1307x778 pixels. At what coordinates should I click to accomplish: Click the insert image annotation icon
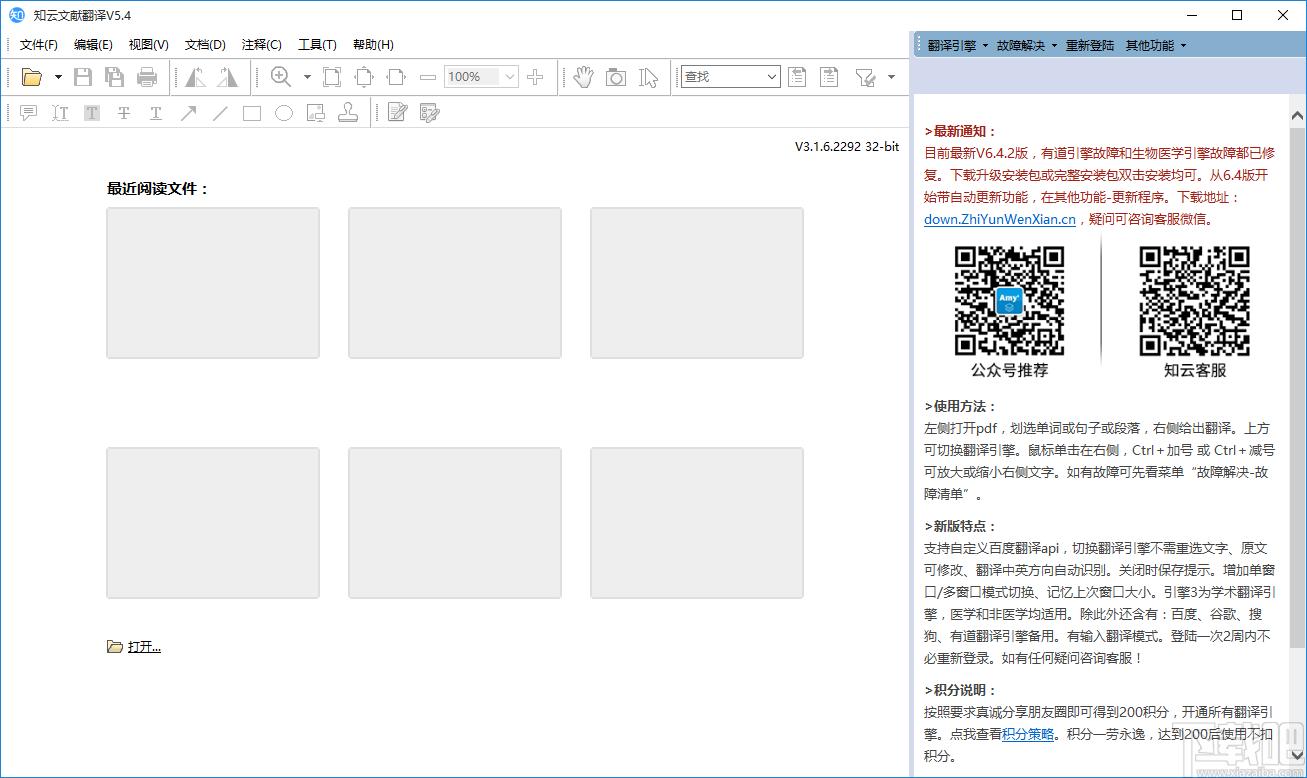(x=316, y=113)
